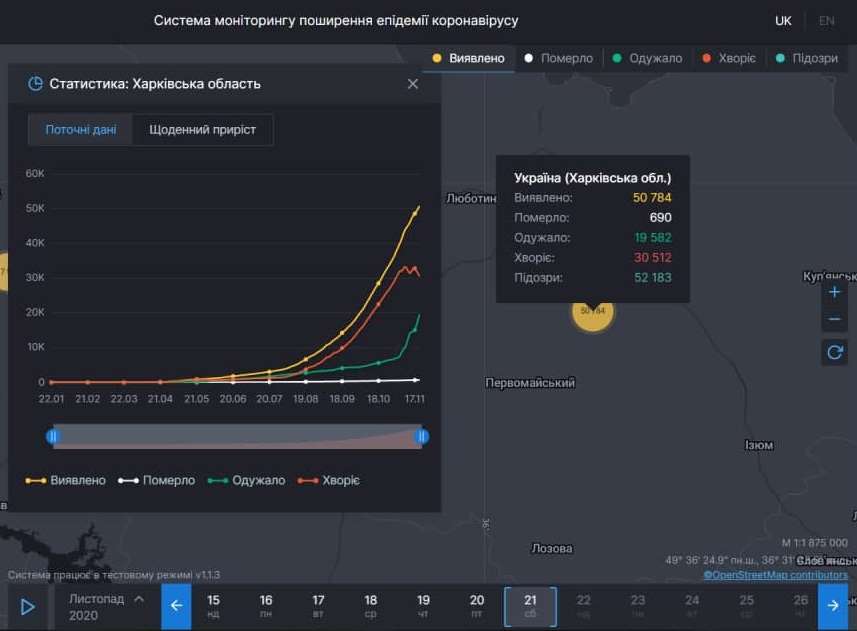
Task: Switch interface language to EN
Action: (826, 20)
